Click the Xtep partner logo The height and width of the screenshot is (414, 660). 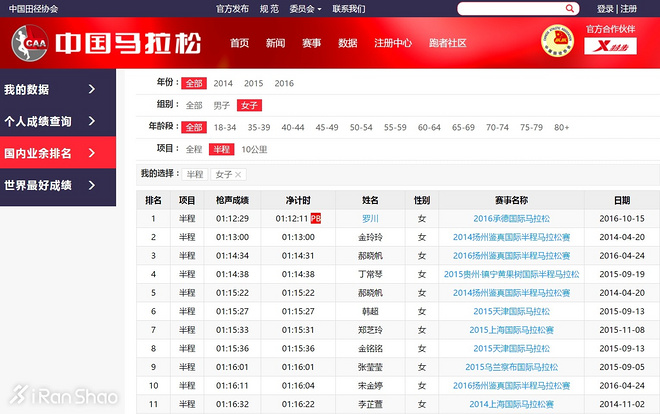pyautogui.click(x=610, y=46)
